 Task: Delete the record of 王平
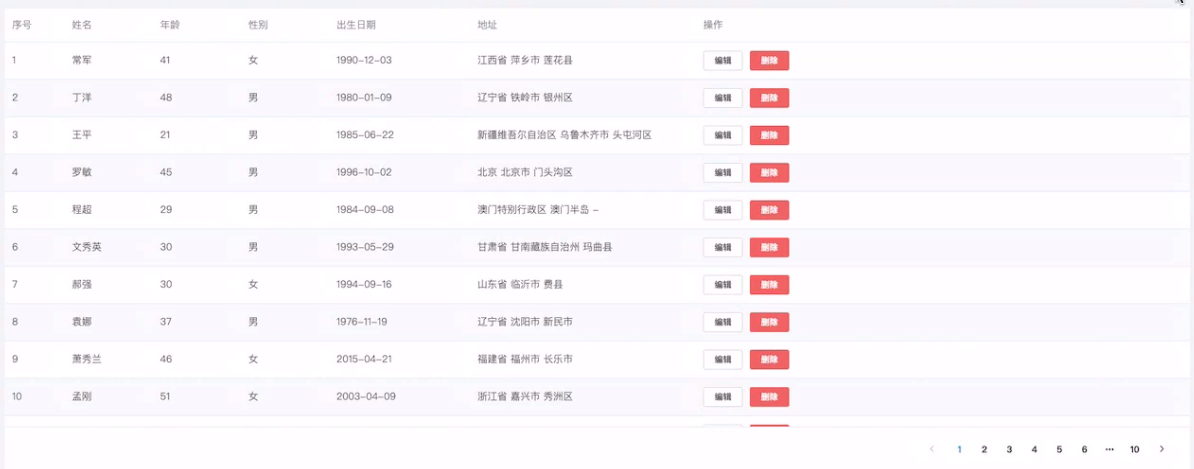[x=769, y=136]
